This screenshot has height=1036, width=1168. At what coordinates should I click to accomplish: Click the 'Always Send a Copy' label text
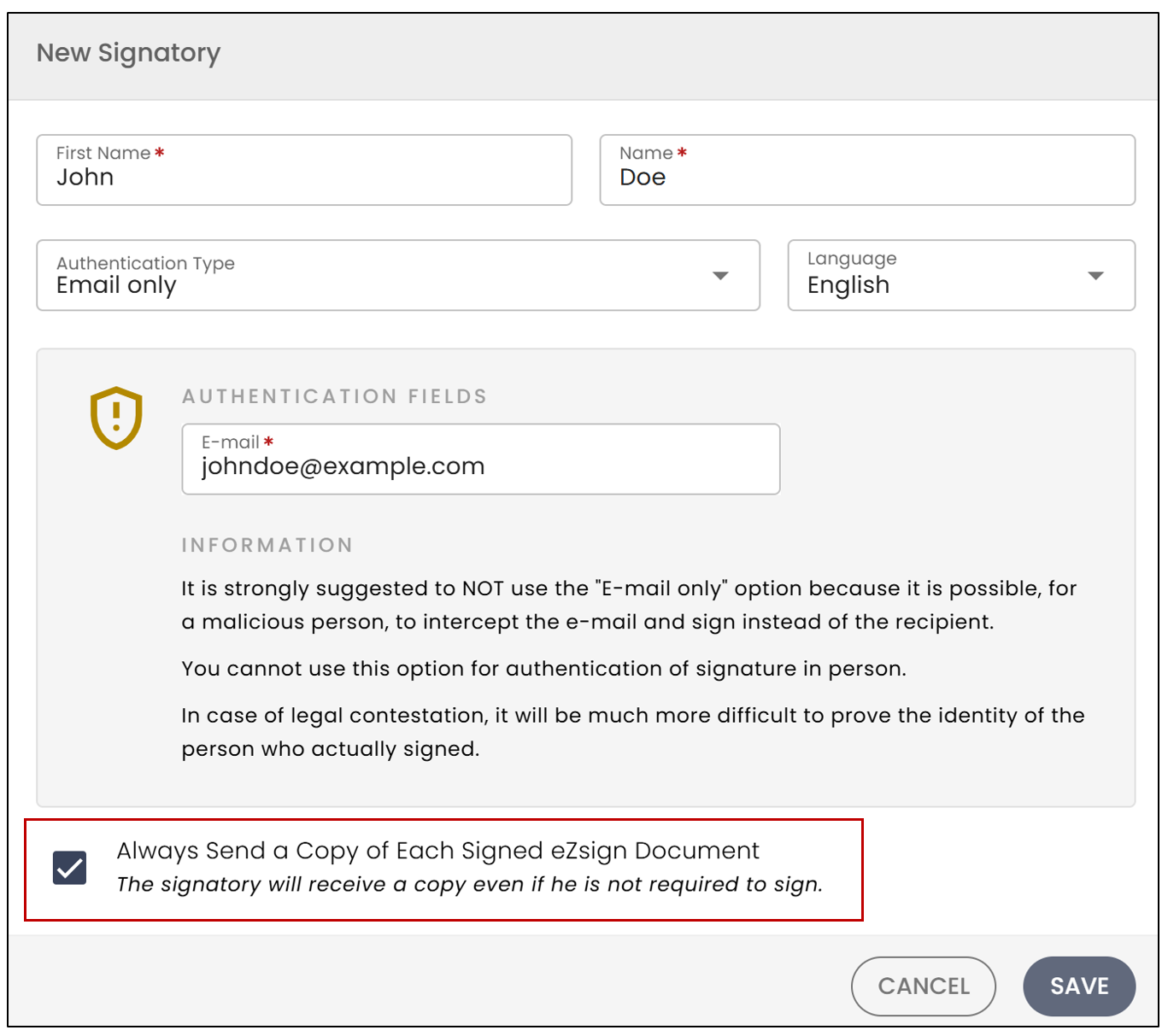click(x=437, y=851)
